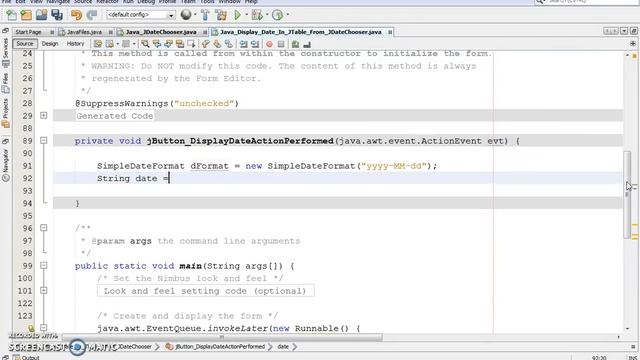
Task: Open the Files side panel
Action: pos(5,83)
